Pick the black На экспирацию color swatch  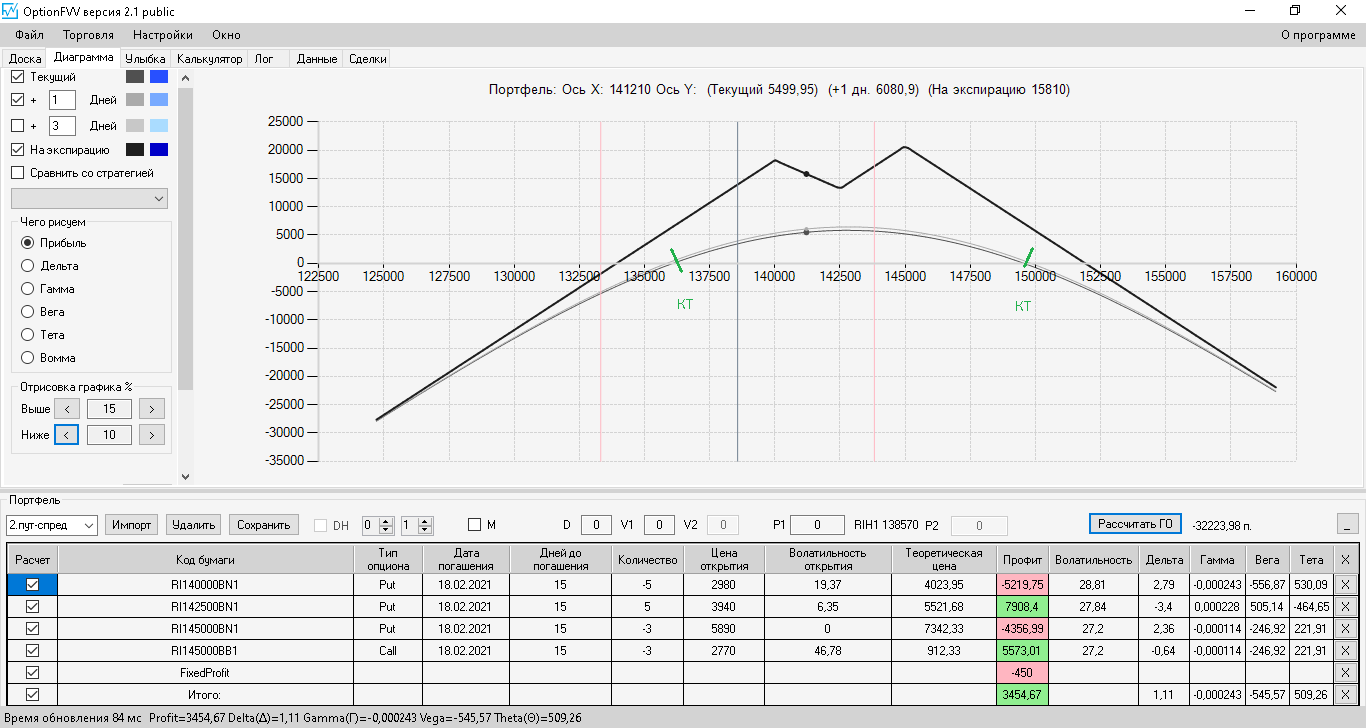(x=135, y=150)
